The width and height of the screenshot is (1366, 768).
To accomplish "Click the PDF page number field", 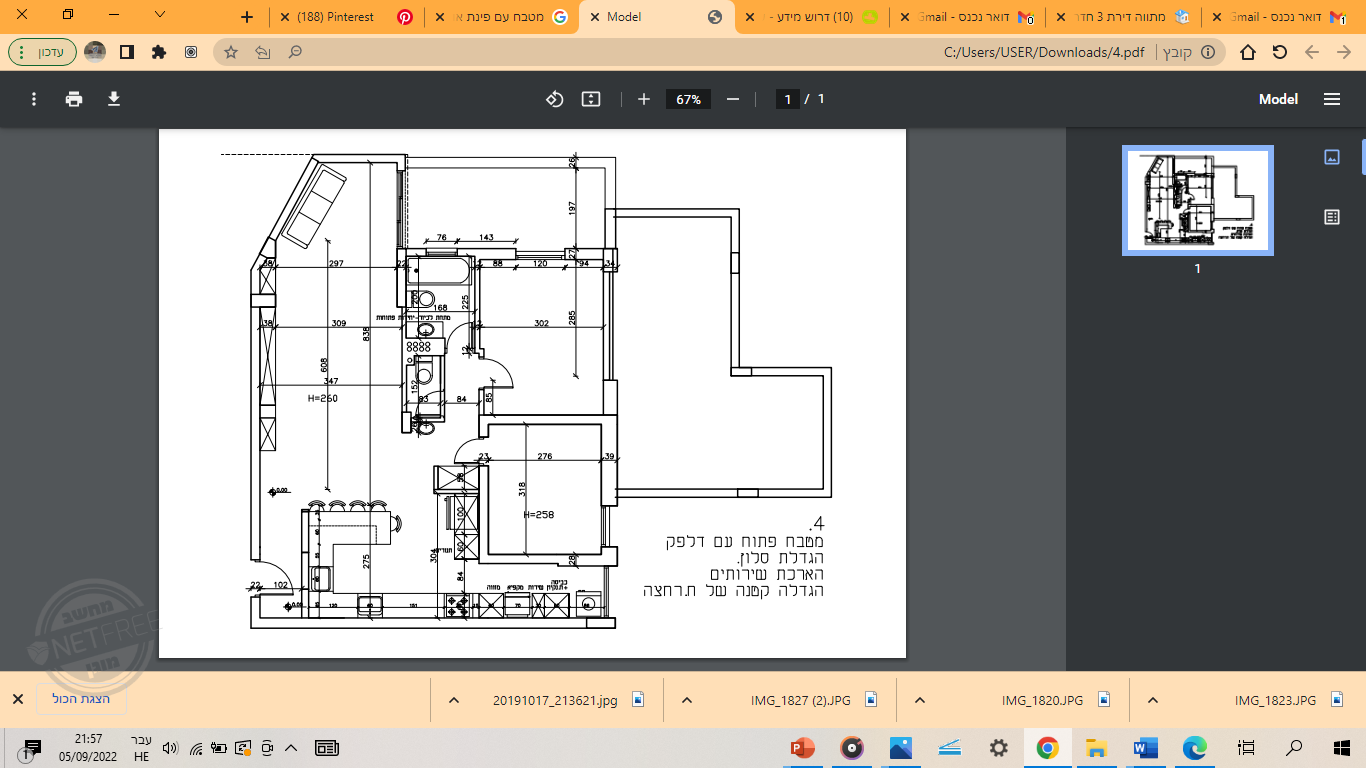I will (x=788, y=99).
